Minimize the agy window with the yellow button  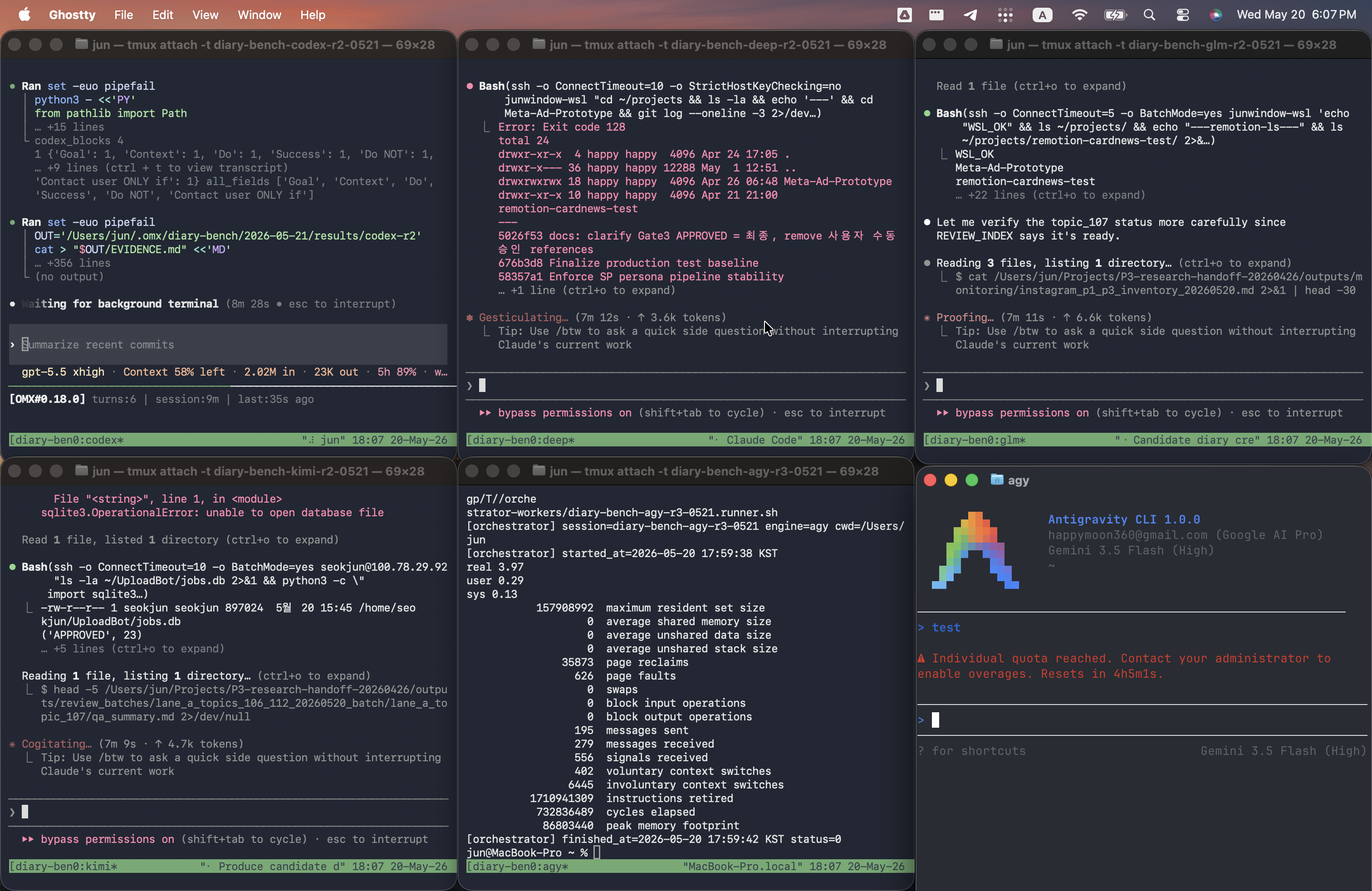(951, 480)
